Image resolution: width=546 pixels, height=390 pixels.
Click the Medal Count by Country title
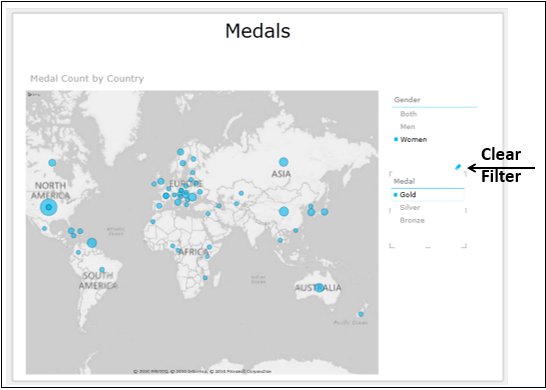pos(87,78)
